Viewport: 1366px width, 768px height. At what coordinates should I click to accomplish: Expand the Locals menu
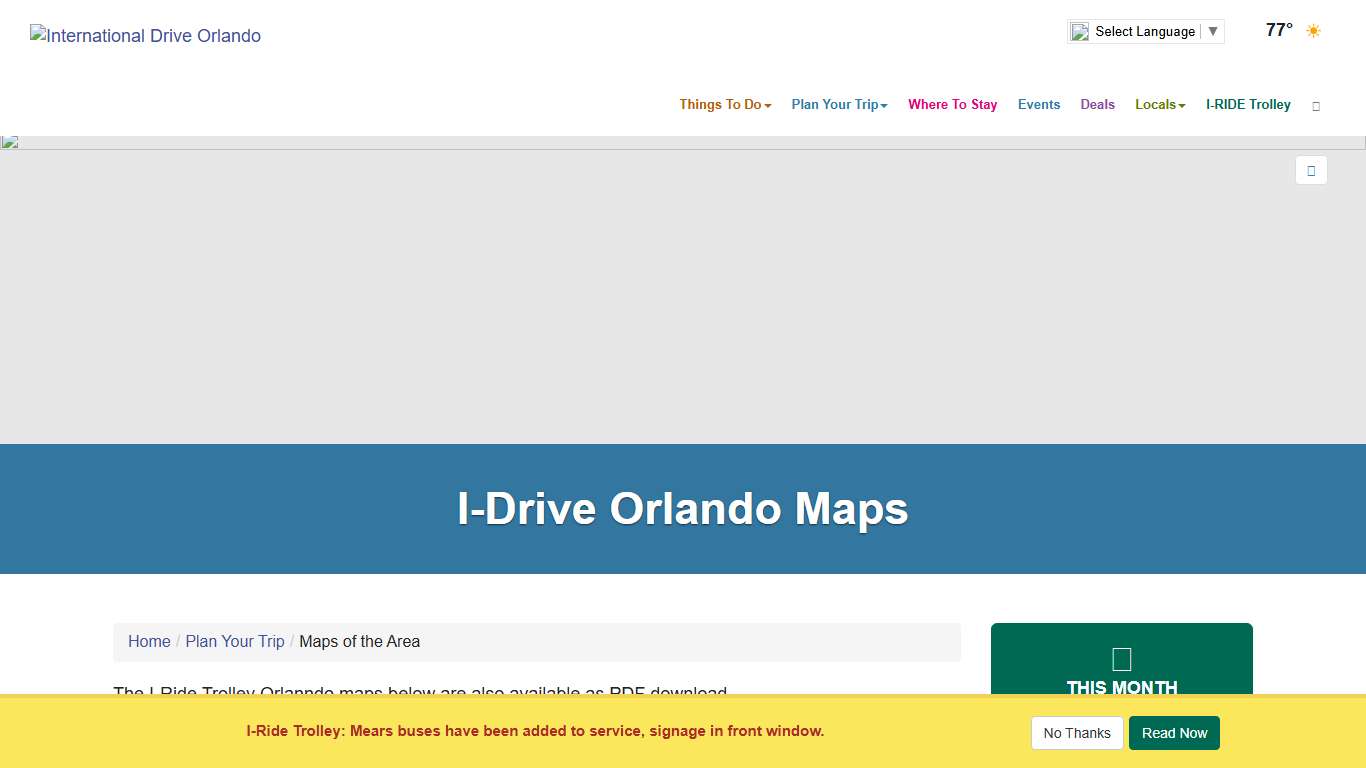(1159, 104)
